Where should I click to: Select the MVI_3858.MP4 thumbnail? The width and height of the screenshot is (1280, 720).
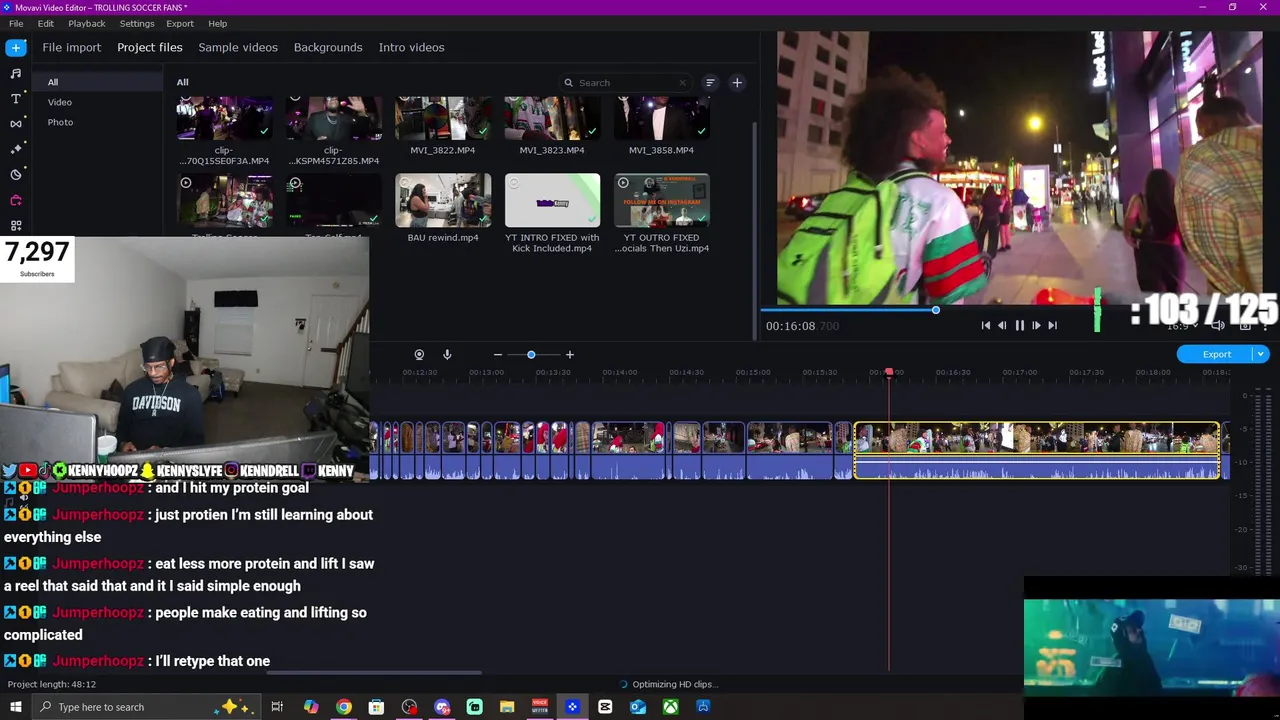pos(661,119)
